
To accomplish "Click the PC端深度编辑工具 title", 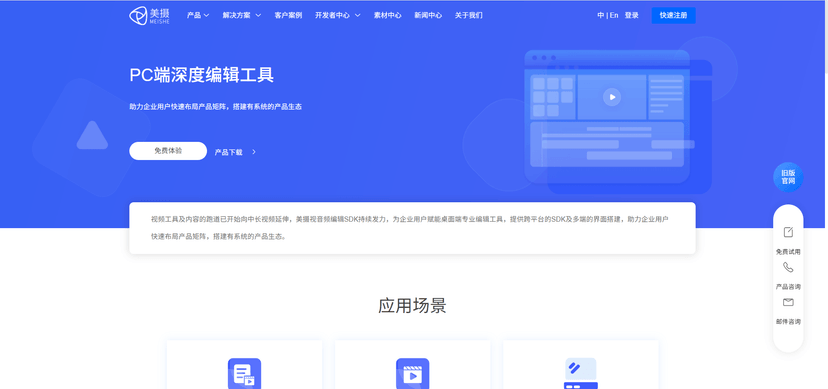I will (202, 75).
